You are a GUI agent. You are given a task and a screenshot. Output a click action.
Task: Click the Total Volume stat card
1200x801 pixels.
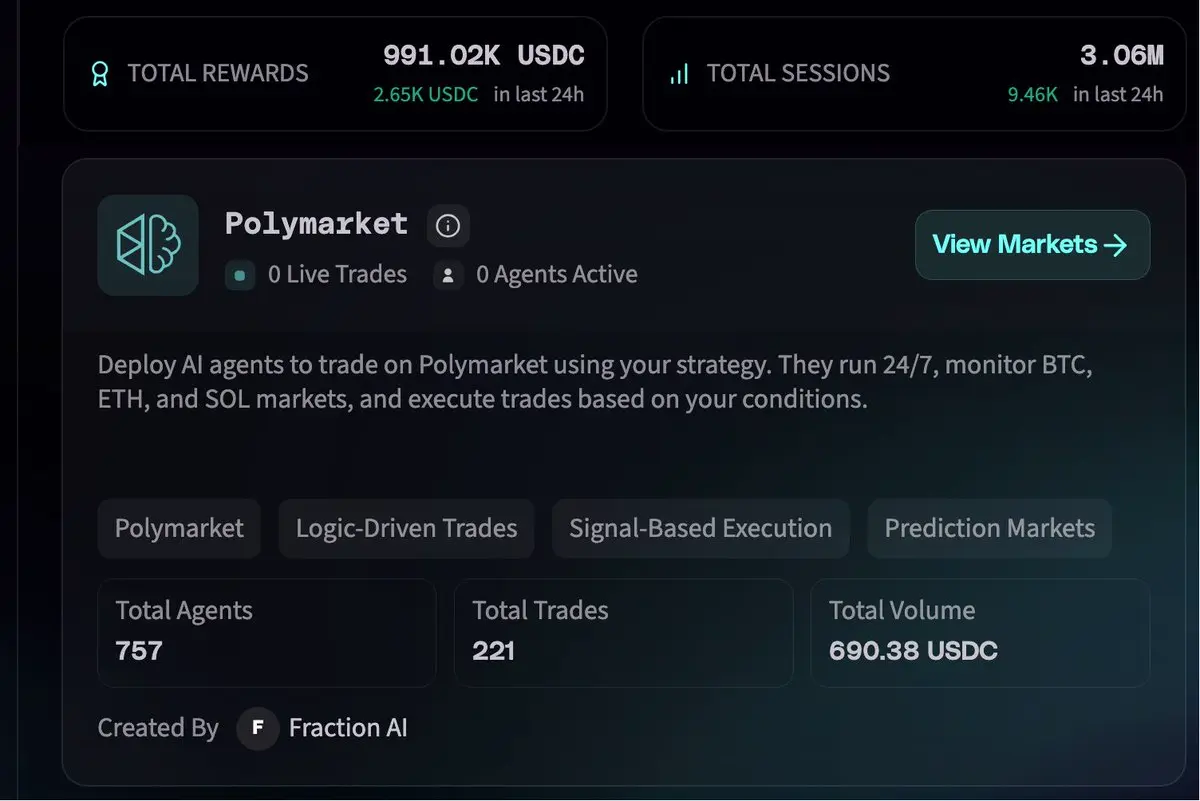point(980,633)
